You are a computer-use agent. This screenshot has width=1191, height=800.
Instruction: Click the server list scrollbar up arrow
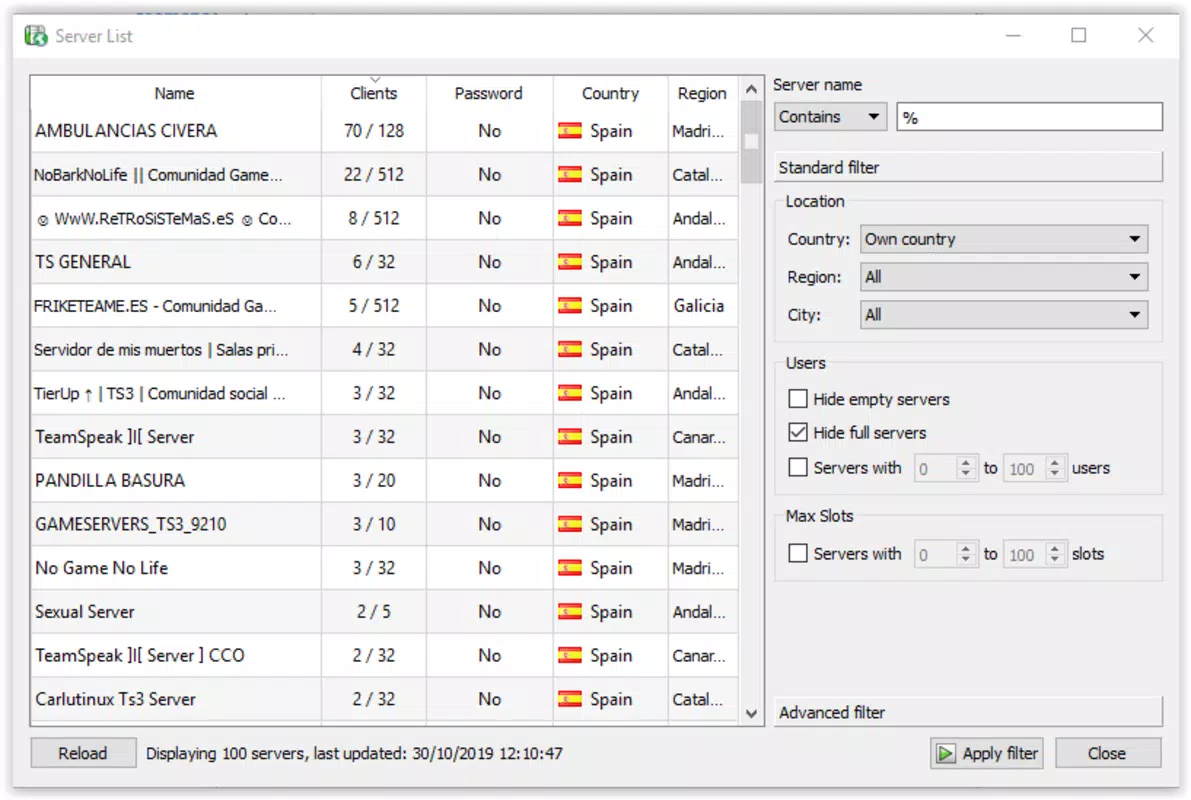tap(751, 90)
